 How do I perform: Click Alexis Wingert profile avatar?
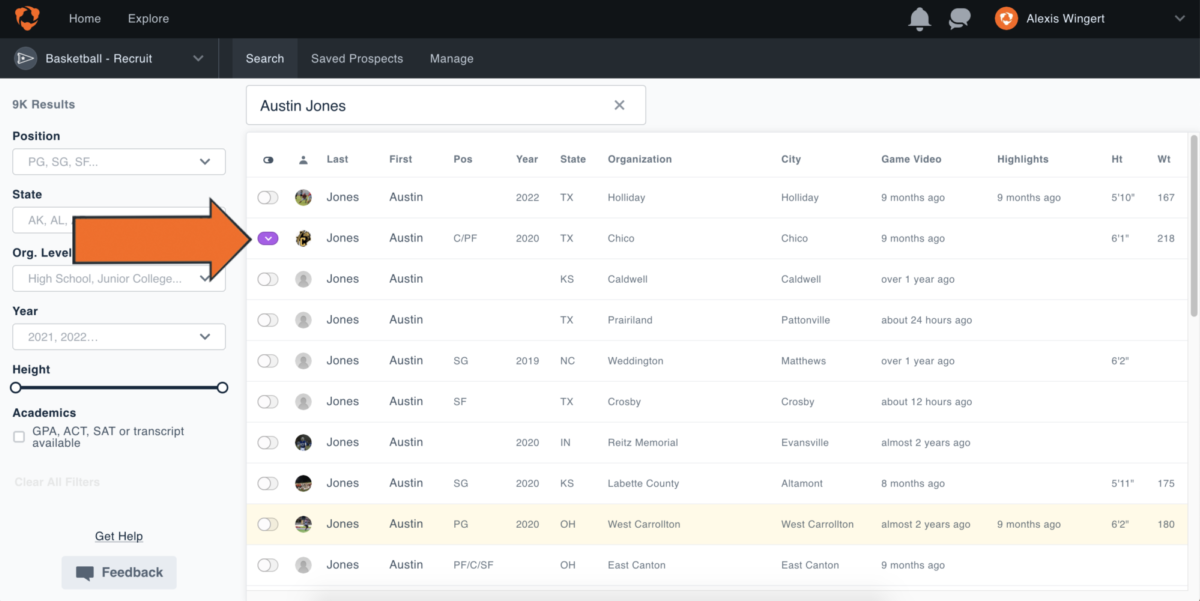[x=1006, y=18]
